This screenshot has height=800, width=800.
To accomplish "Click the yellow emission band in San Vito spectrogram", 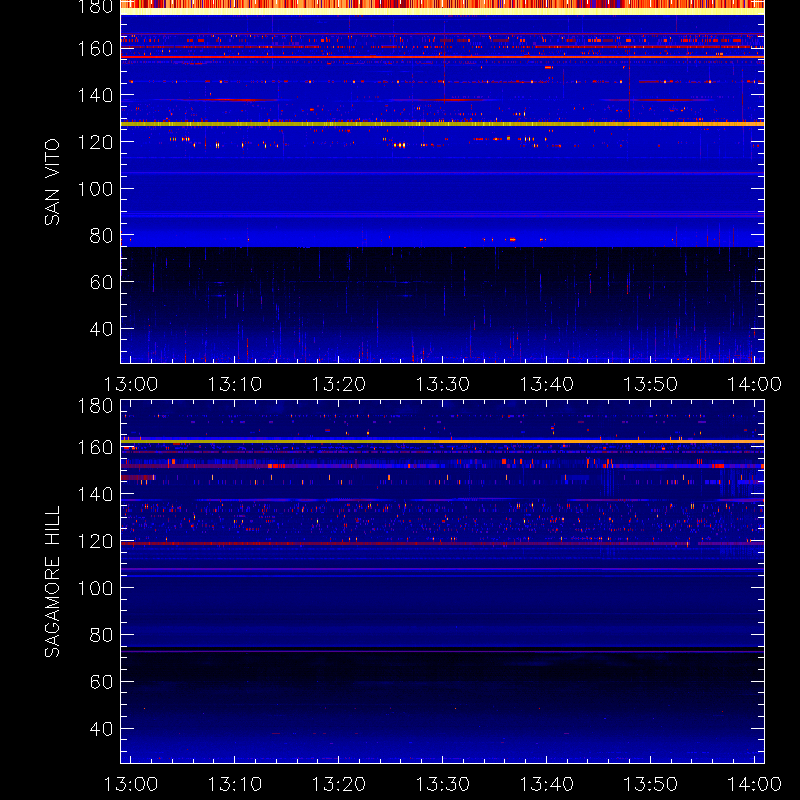I will tap(442, 124).
